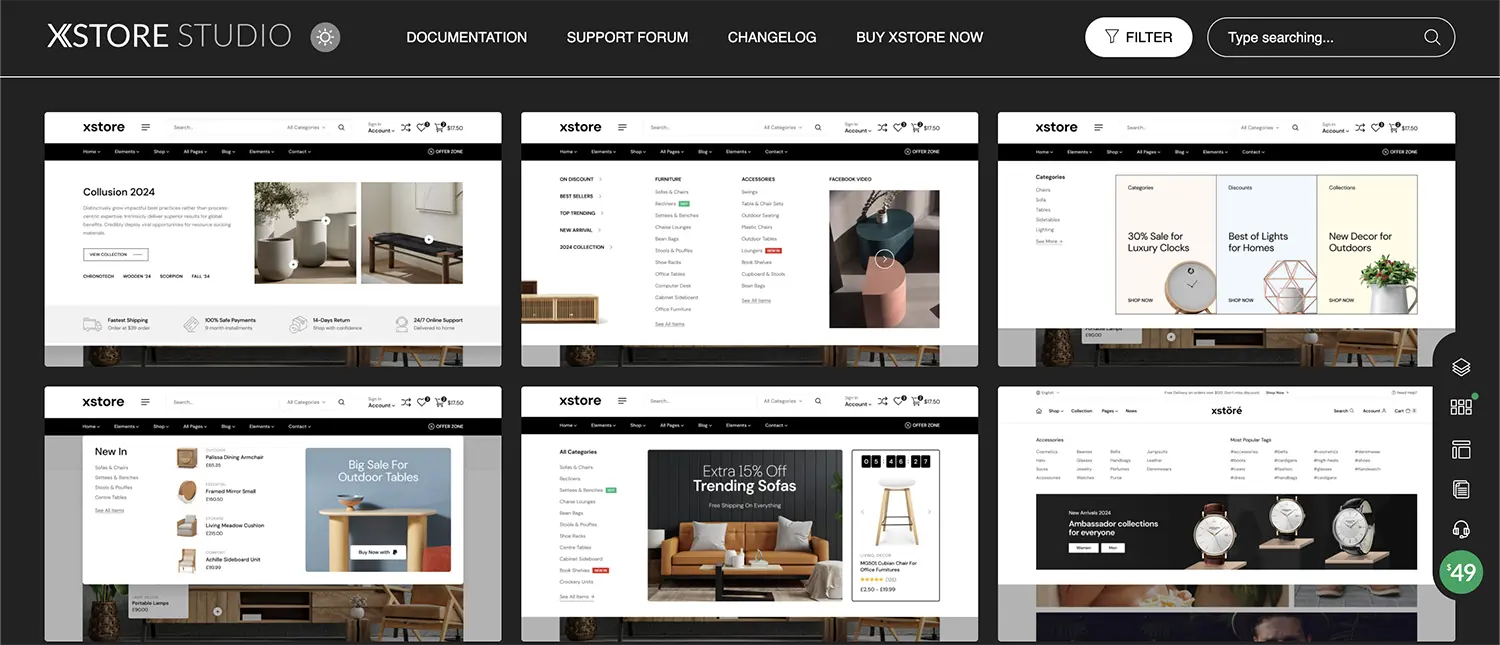Screen dimensions: 1500x645
Task: Open the documents pages icon in sidebar
Action: [1461, 489]
